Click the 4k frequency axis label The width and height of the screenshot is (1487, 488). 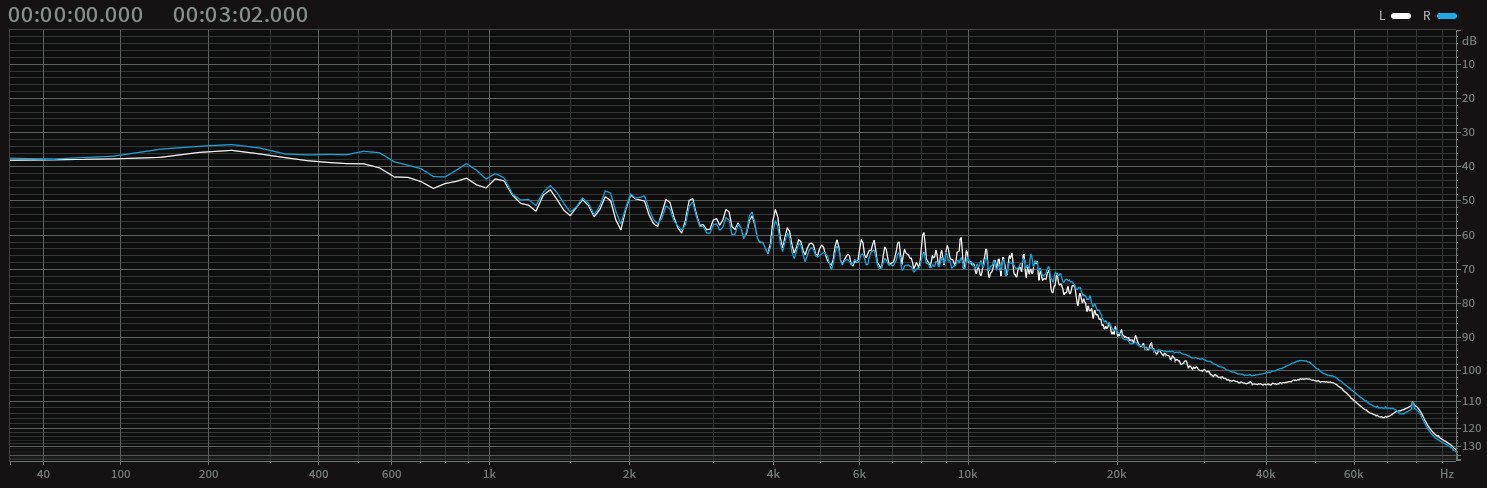773,472
